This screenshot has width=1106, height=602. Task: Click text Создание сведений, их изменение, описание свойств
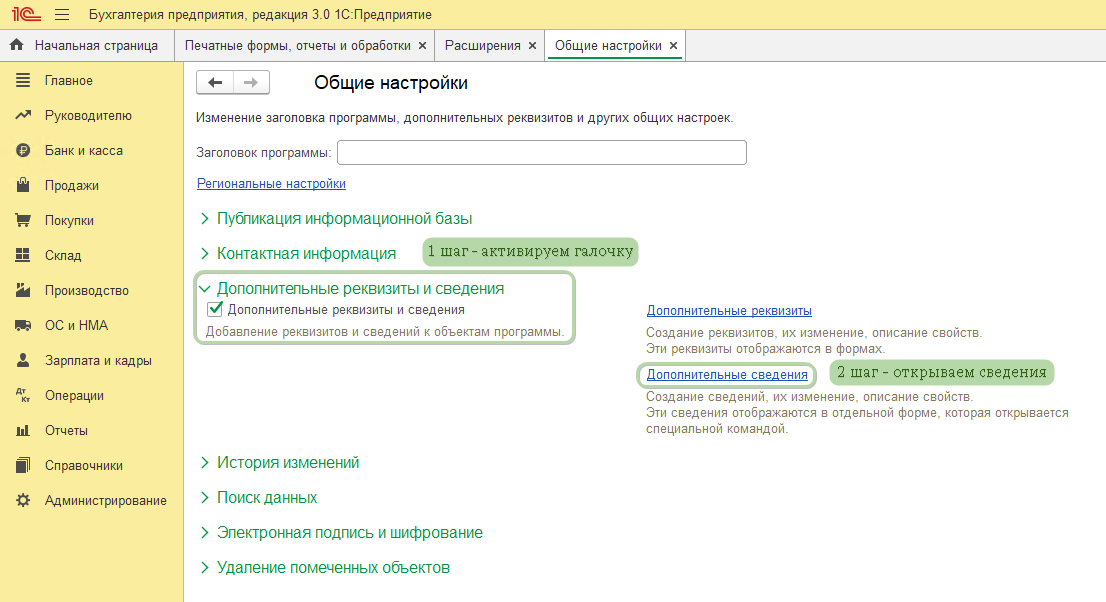[810, 397]
